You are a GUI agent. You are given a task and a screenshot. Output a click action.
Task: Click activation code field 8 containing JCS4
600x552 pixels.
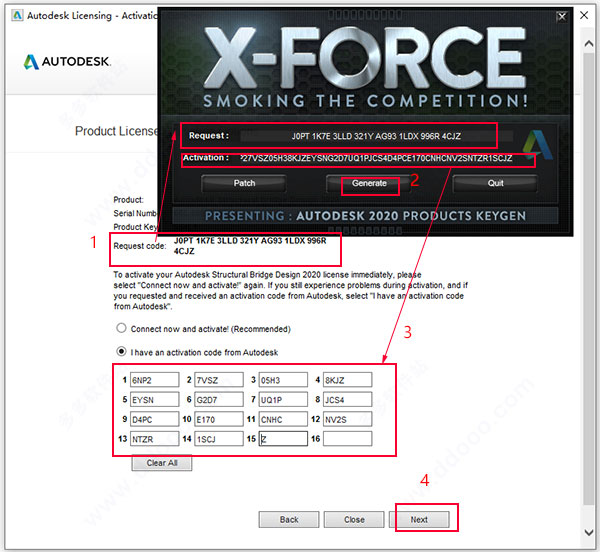347,399
